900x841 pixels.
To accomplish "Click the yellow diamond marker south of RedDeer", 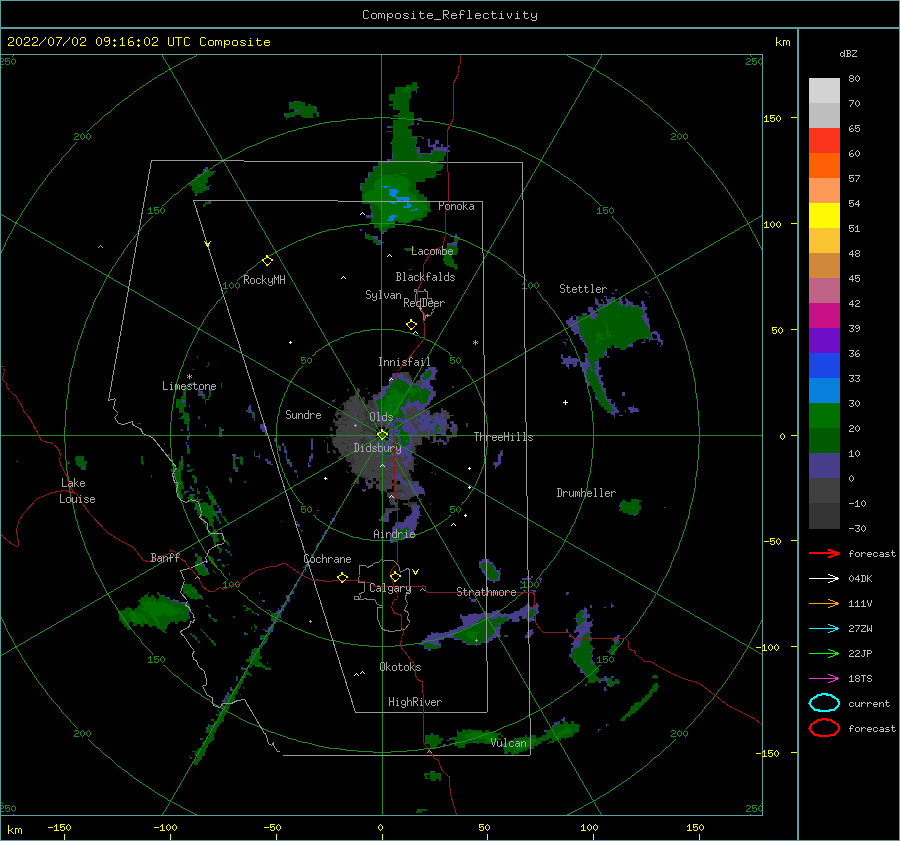I will pos(411,325).
